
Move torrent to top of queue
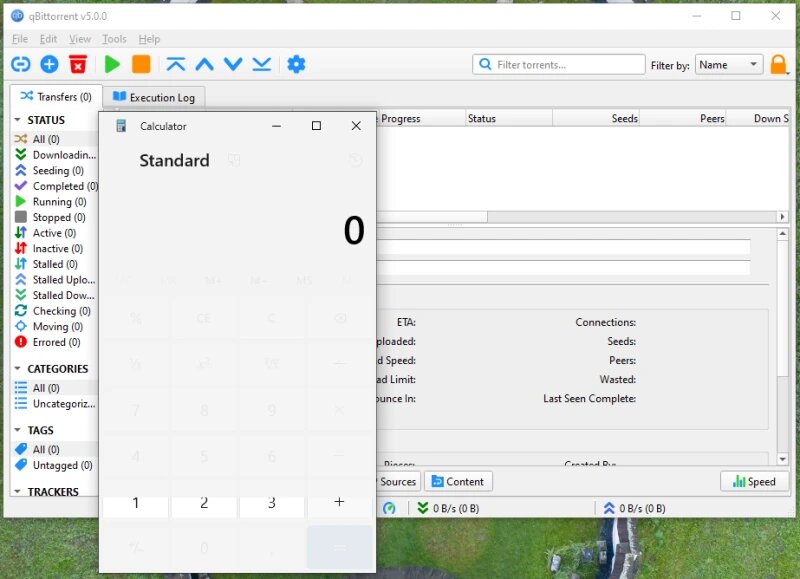pos(176,64)
